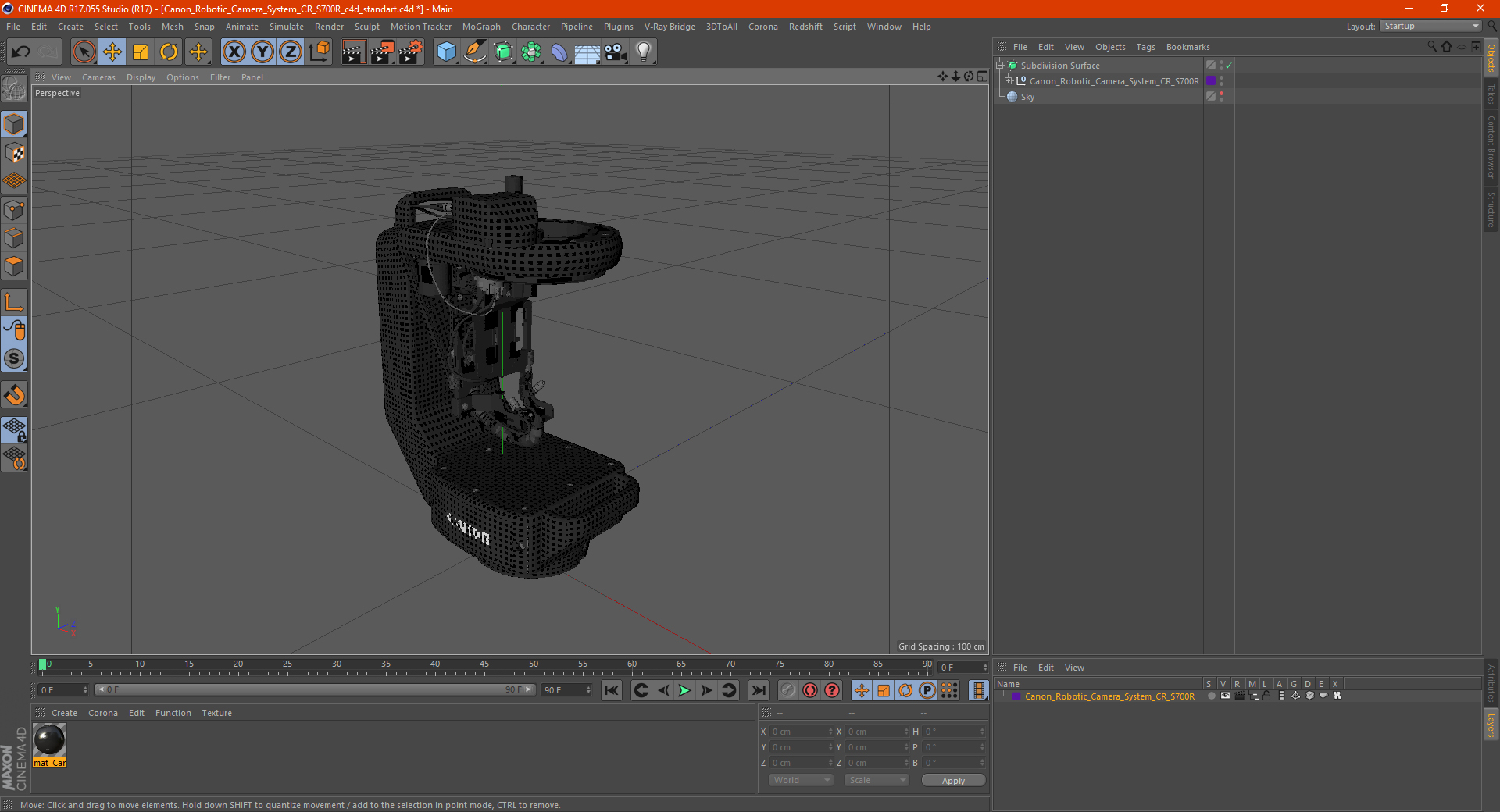Open the Simulate menu
This screenshot has width=1500, height=812.
(x=287, y=27)
